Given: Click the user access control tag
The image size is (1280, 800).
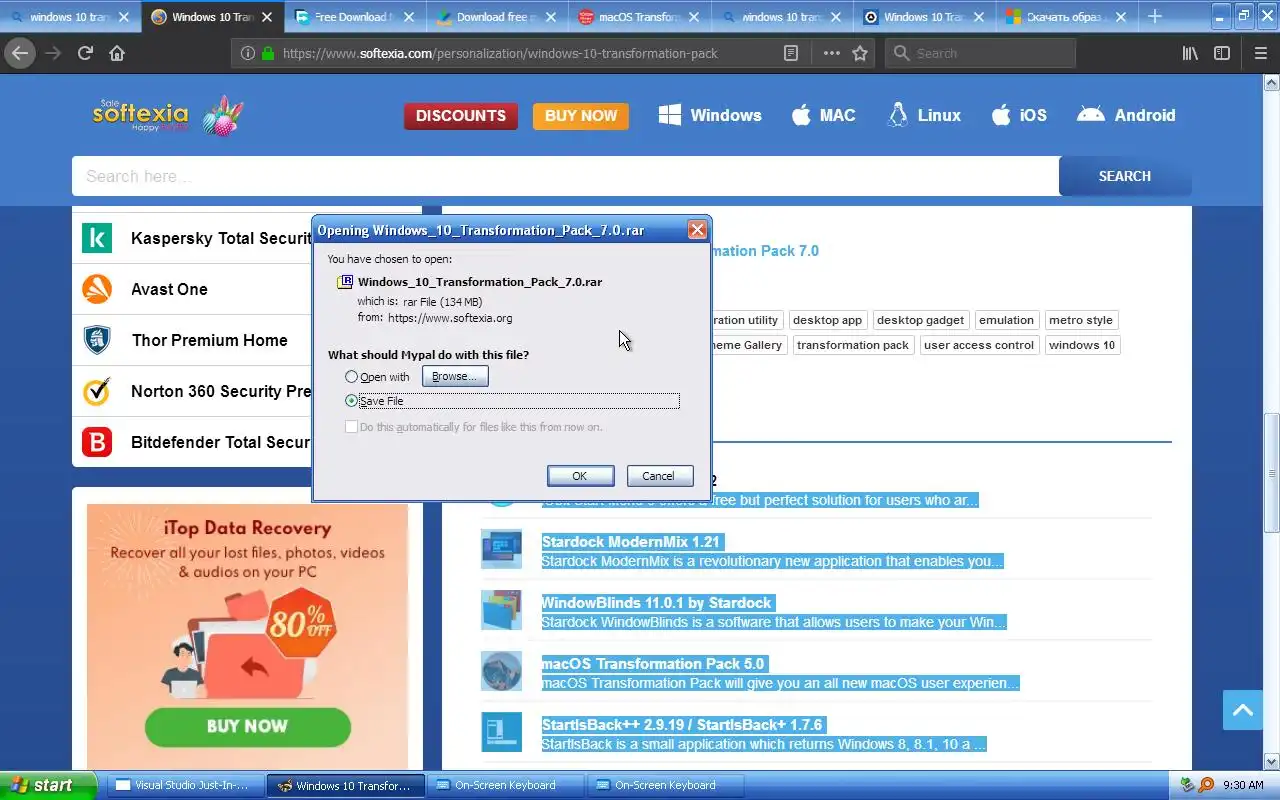Looking at the screenshot, I should [979, 345].
